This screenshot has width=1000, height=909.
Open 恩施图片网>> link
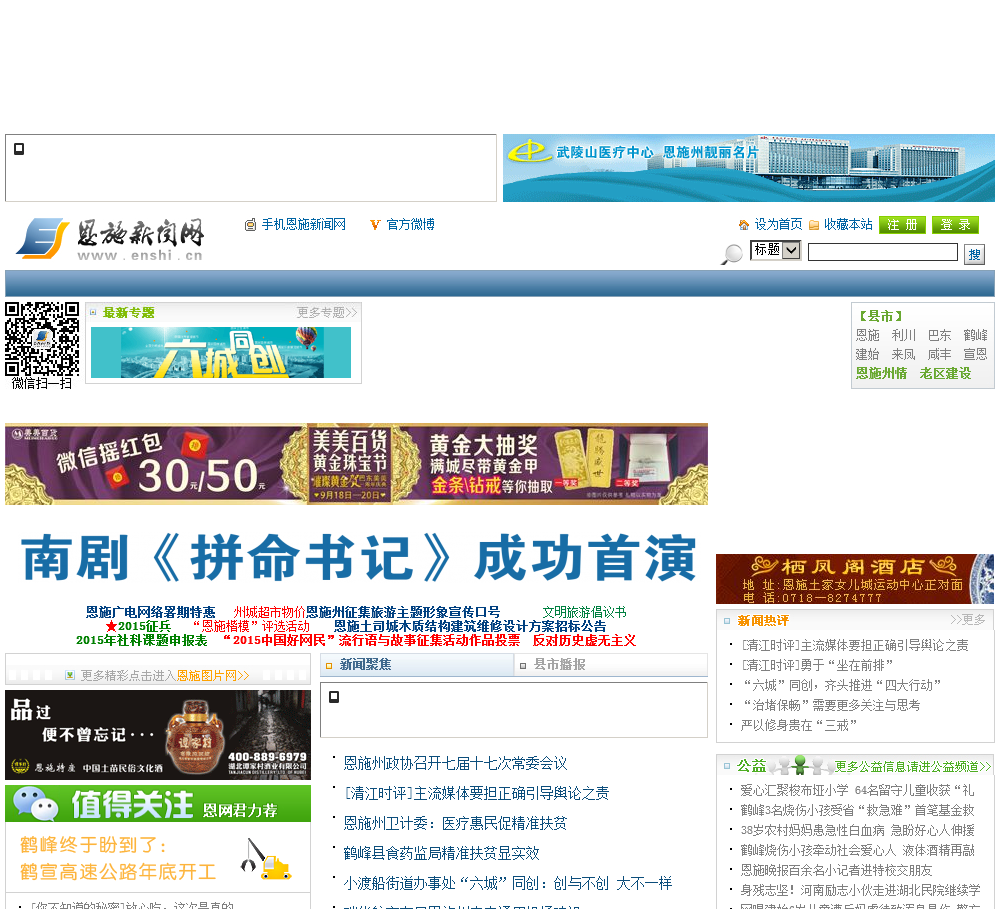[x=213, y=676]
